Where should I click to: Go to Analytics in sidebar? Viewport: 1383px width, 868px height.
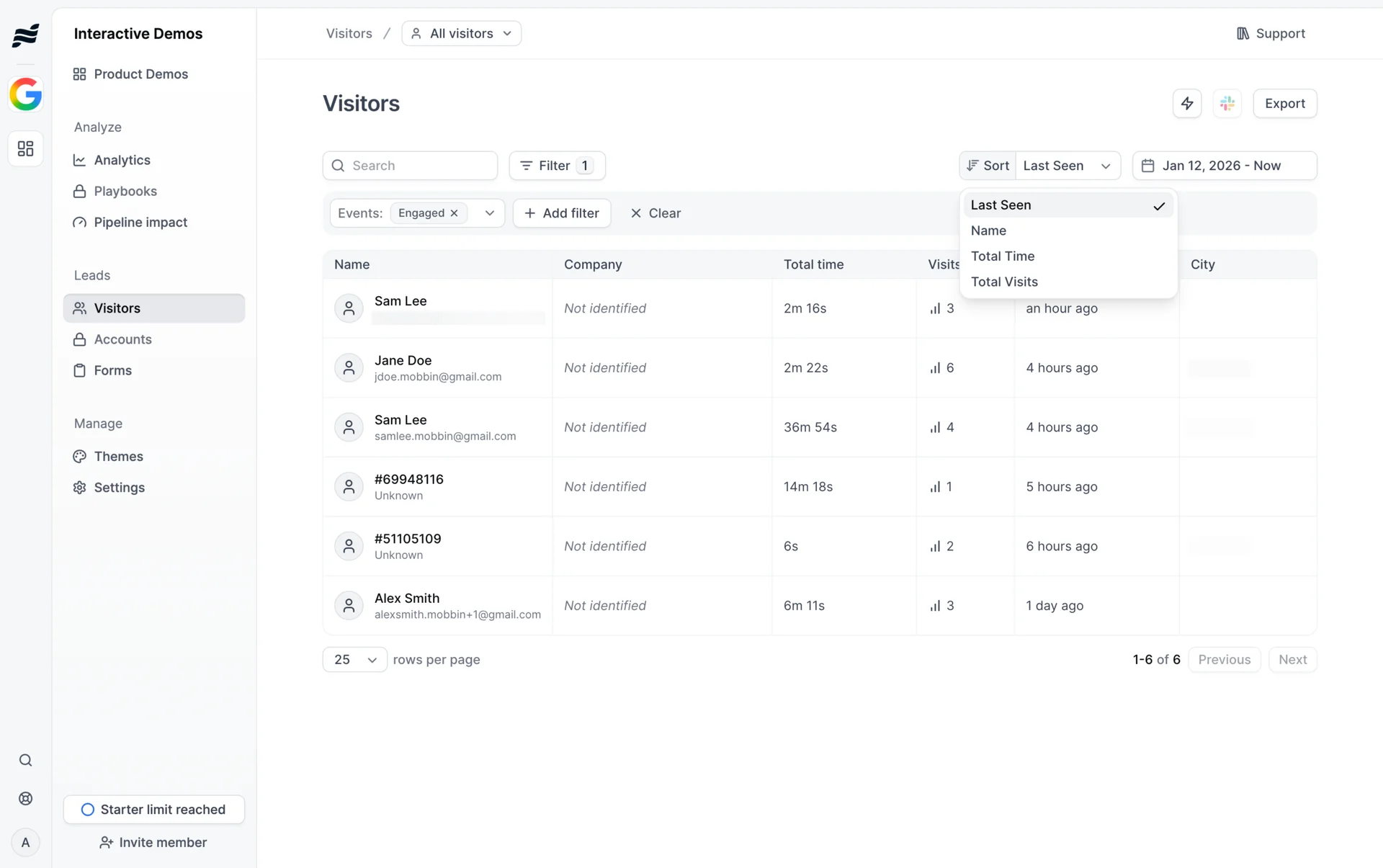point(122,160)
